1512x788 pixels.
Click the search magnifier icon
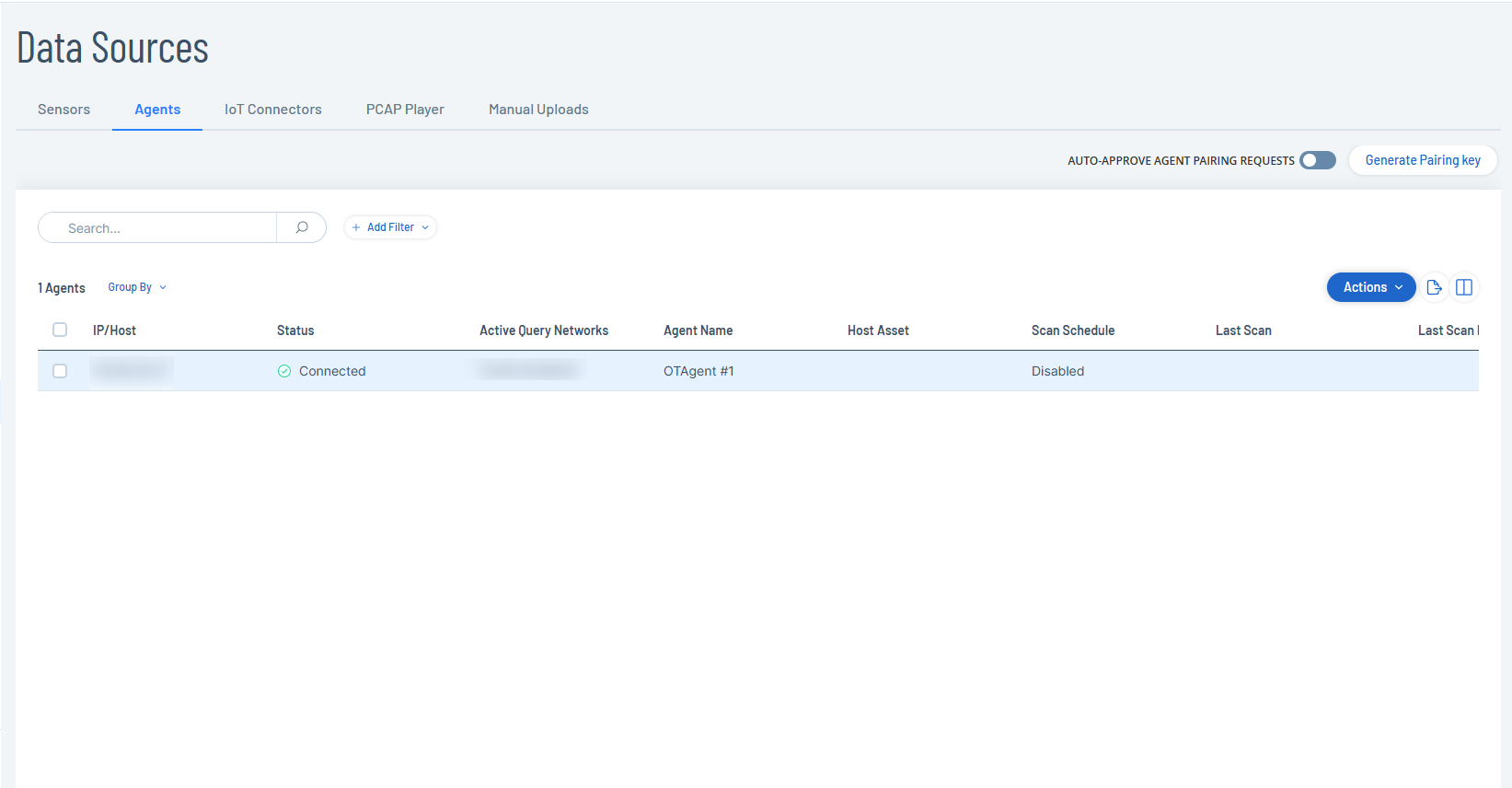click(301, 227)
